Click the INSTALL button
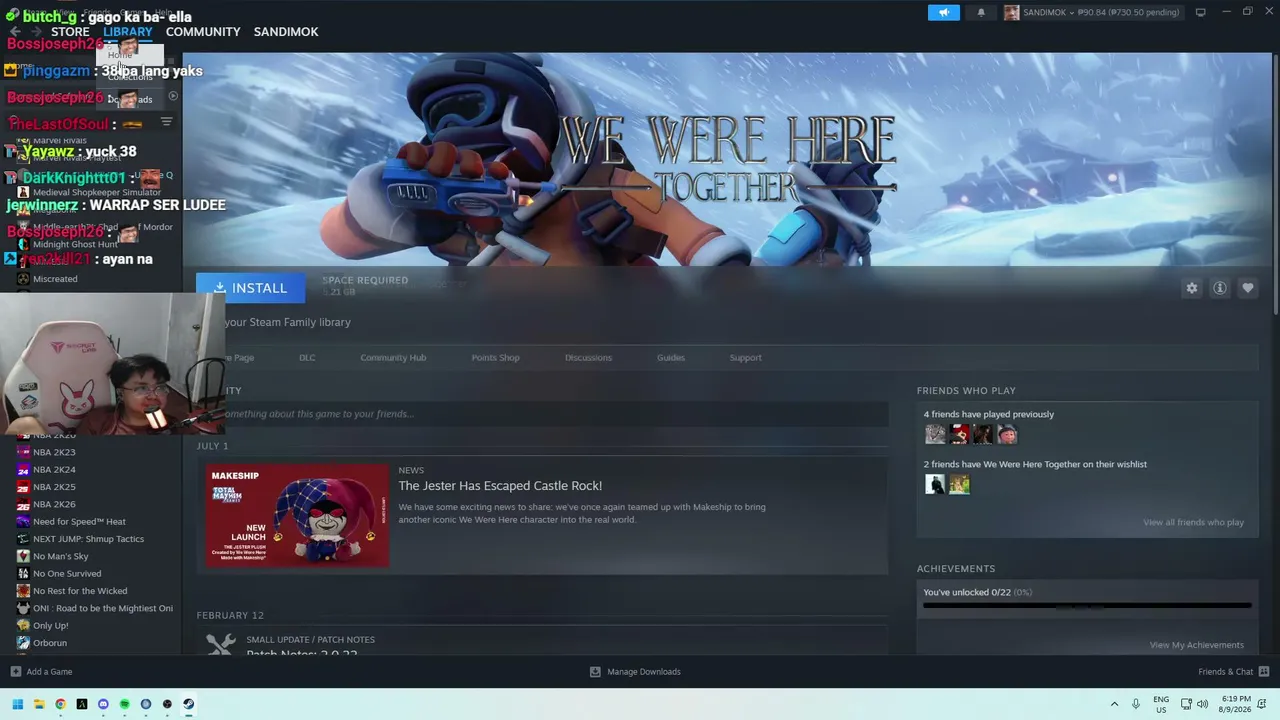This screenshot has height=720, width=1280. [x=250, y=288]
